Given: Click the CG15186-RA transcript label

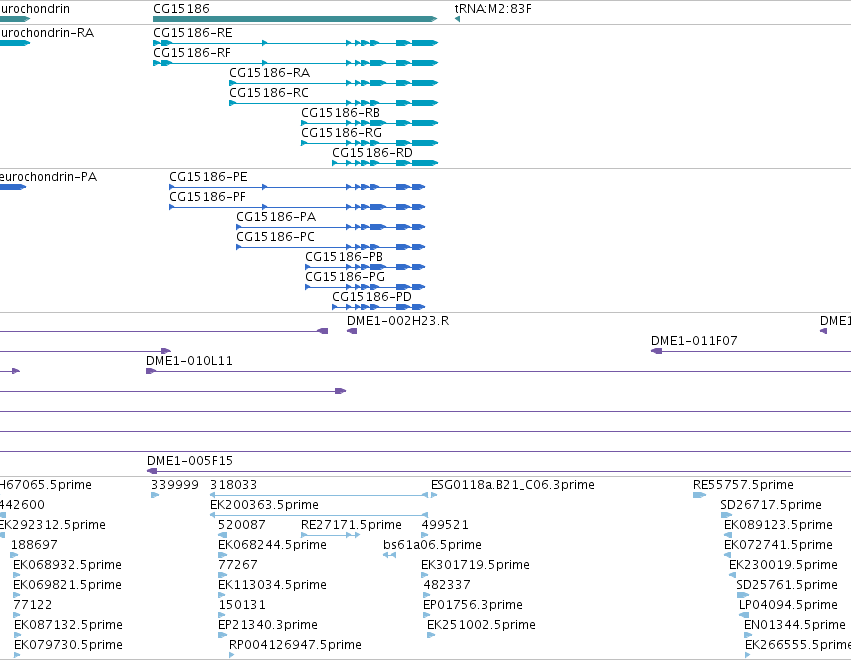Looking at the screenshot, I should pos(270,73).
